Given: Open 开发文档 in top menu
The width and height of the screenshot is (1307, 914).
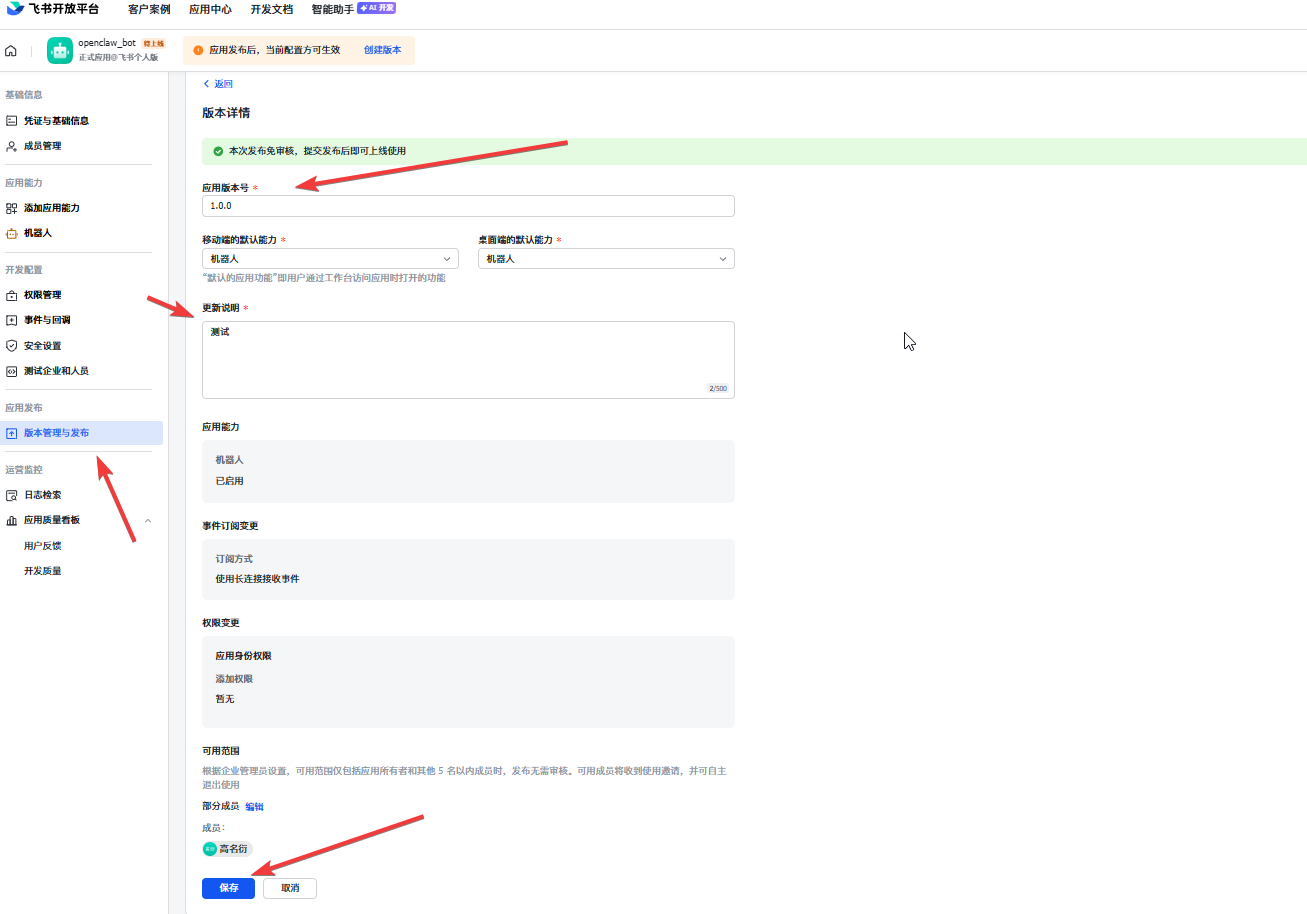Looking at the screenshot, I should point(270,9).
